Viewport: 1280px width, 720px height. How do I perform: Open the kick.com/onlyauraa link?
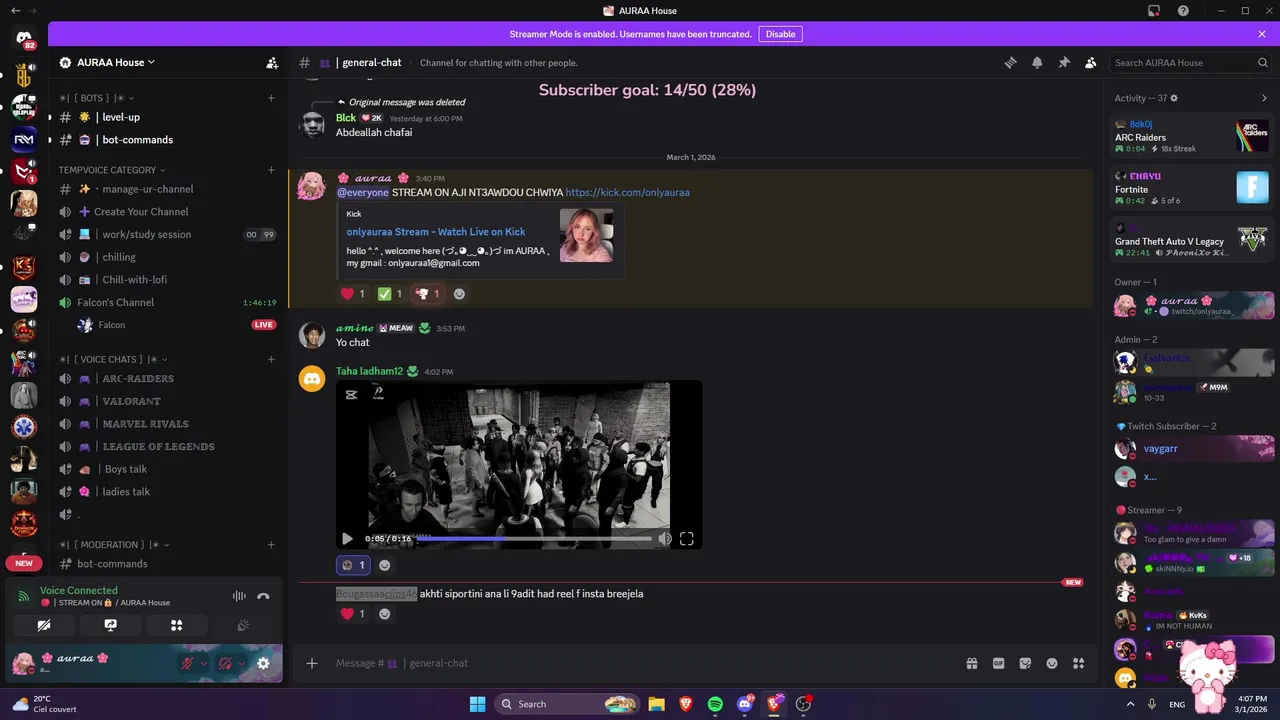click(627, 192)
